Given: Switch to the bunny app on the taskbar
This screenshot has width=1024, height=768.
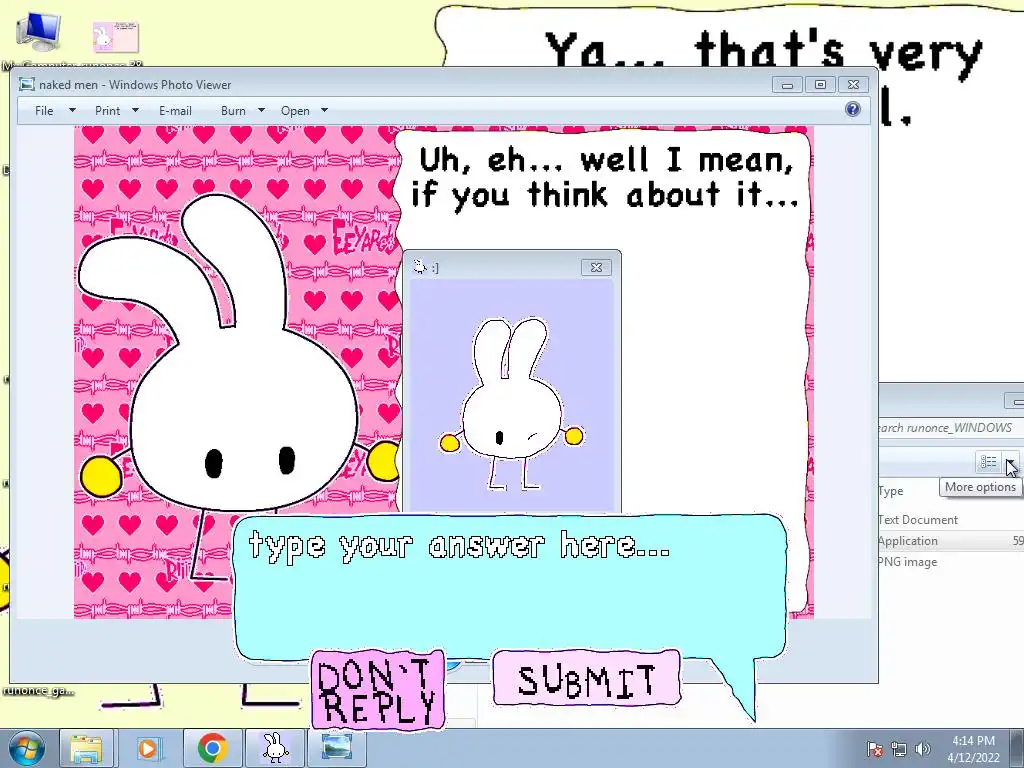Looking at the screenshot, I should point(275,748).
